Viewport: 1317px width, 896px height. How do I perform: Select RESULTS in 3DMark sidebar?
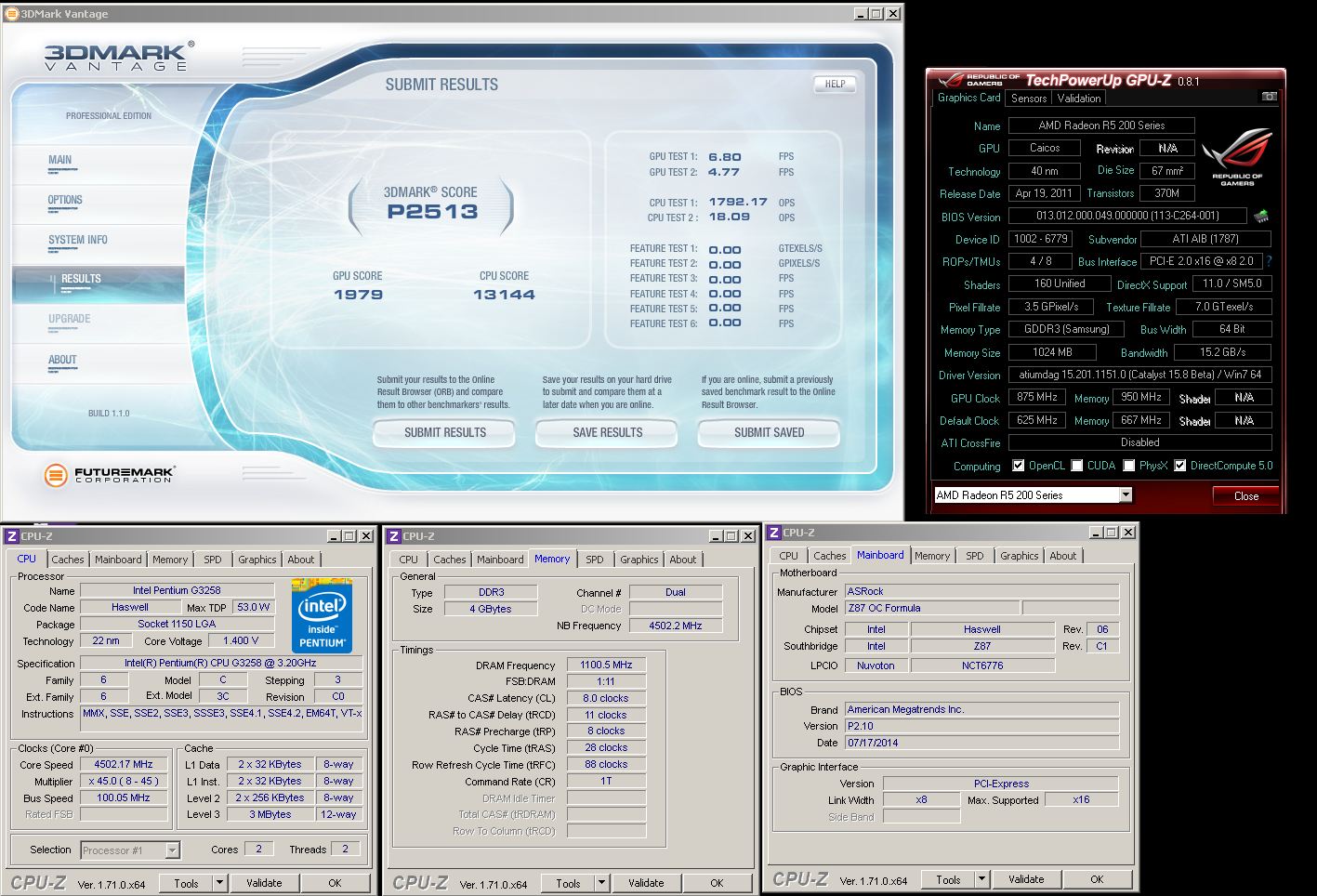pyautogui.click(x=99, y=284)
